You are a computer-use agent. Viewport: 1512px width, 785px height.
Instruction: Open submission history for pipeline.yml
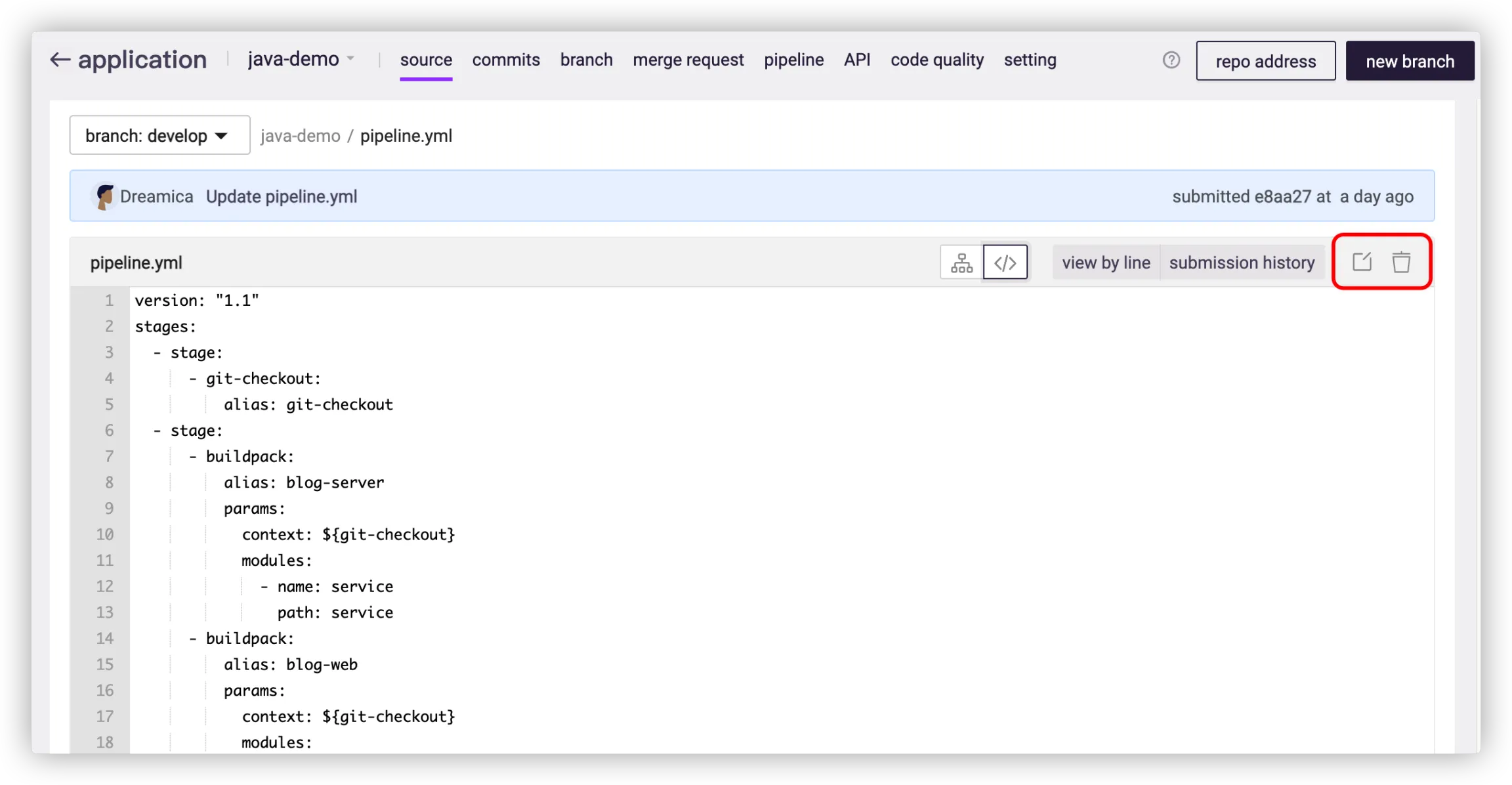pyautogui.click(x=1242, y=263)
